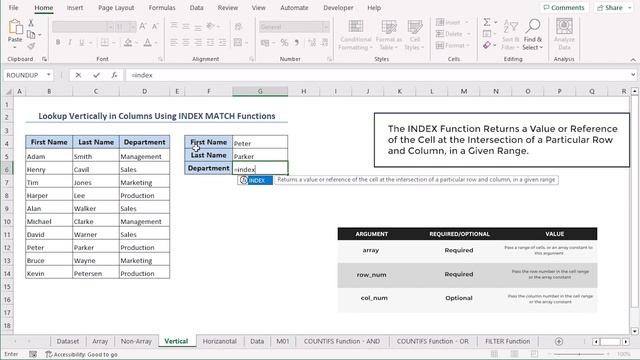Click the Cut scissors icon
This screenshot has width=640, height=360.
coord(31,23)
